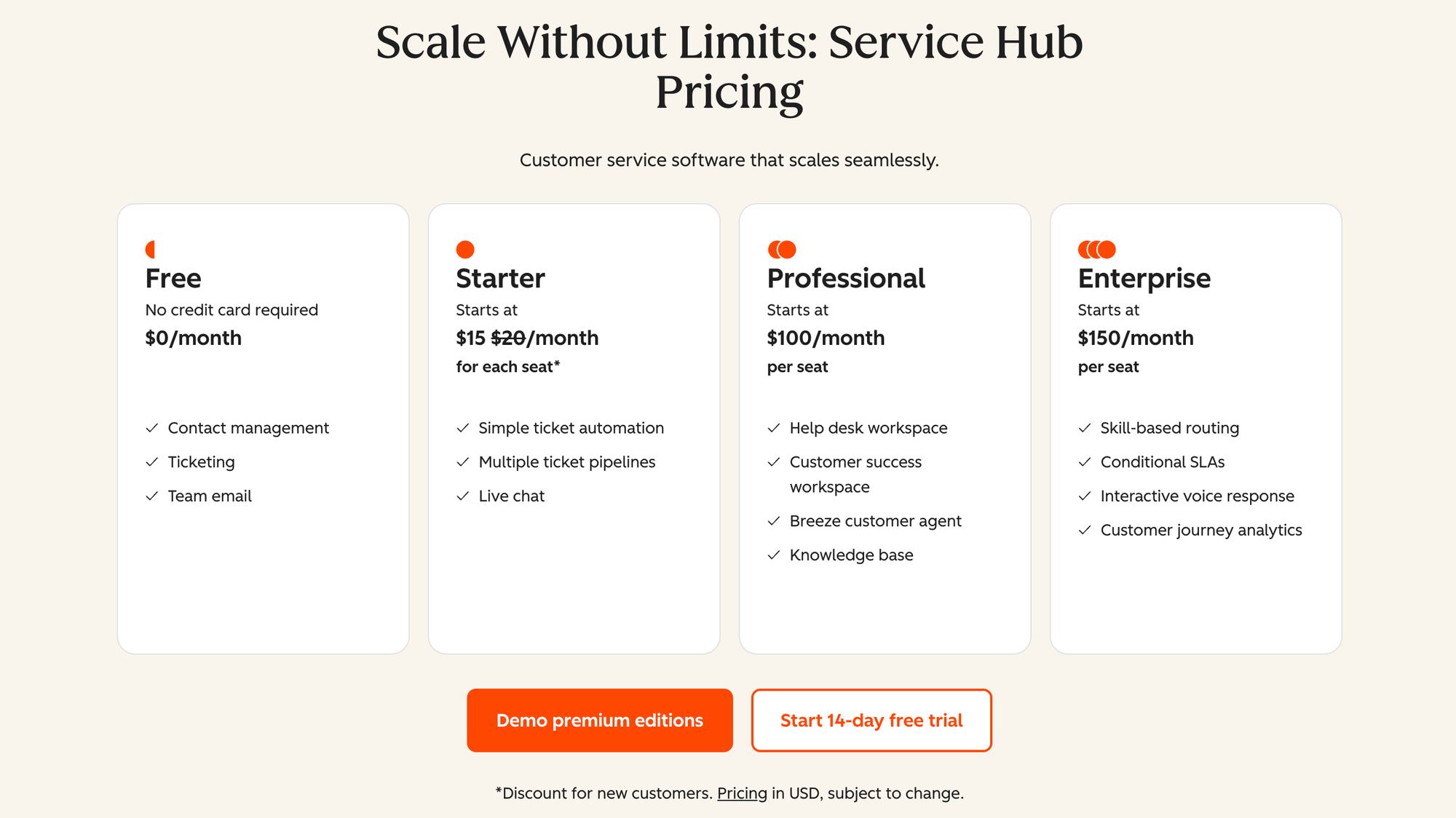Click the checkmark beside Contact management
The width and height of the screenshot is (1456, 818).
[x=152, y=428]
